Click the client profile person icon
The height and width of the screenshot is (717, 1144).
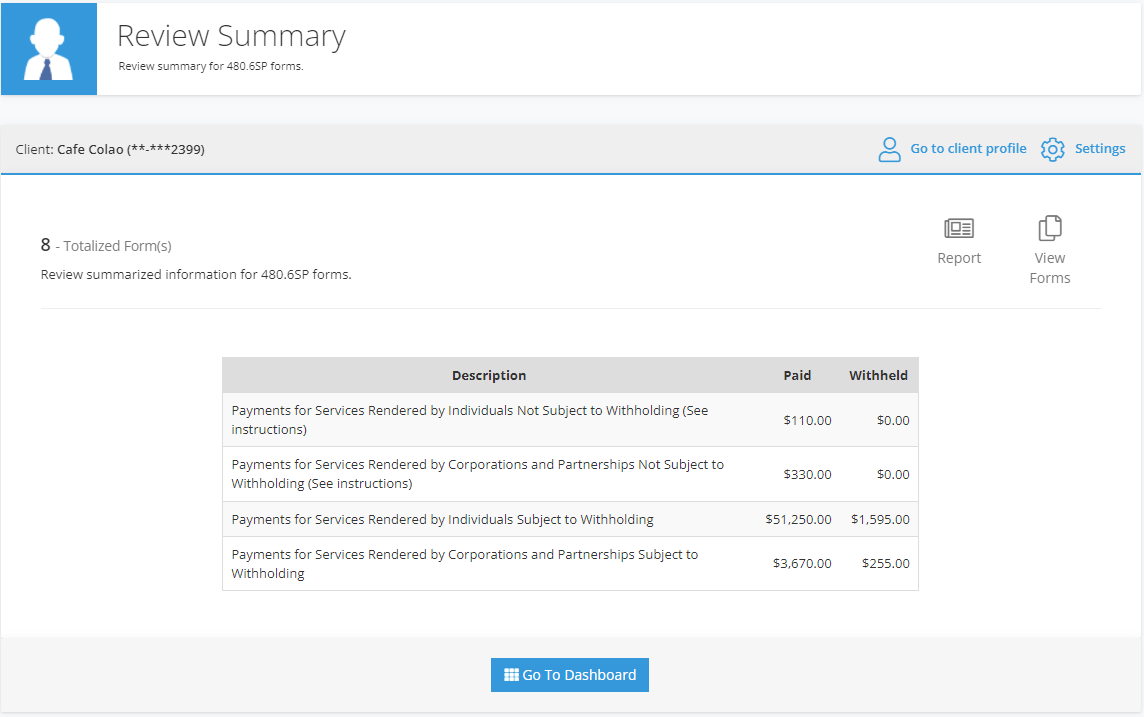889,150
